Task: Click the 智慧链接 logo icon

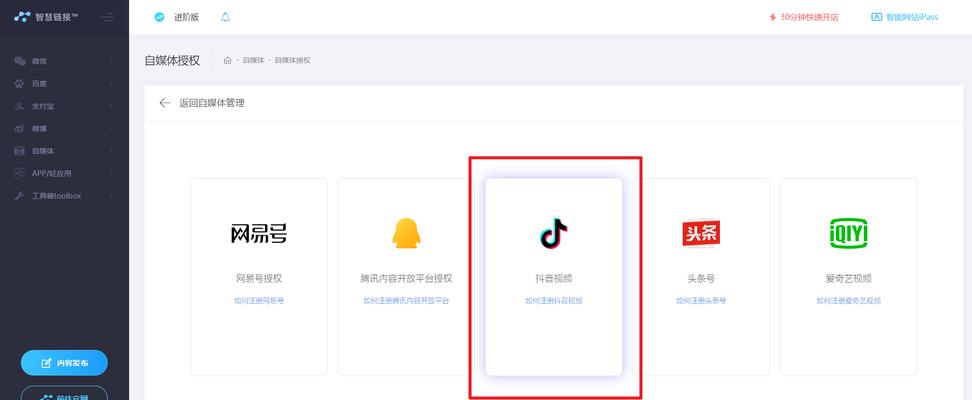Action: click(22, 17)
